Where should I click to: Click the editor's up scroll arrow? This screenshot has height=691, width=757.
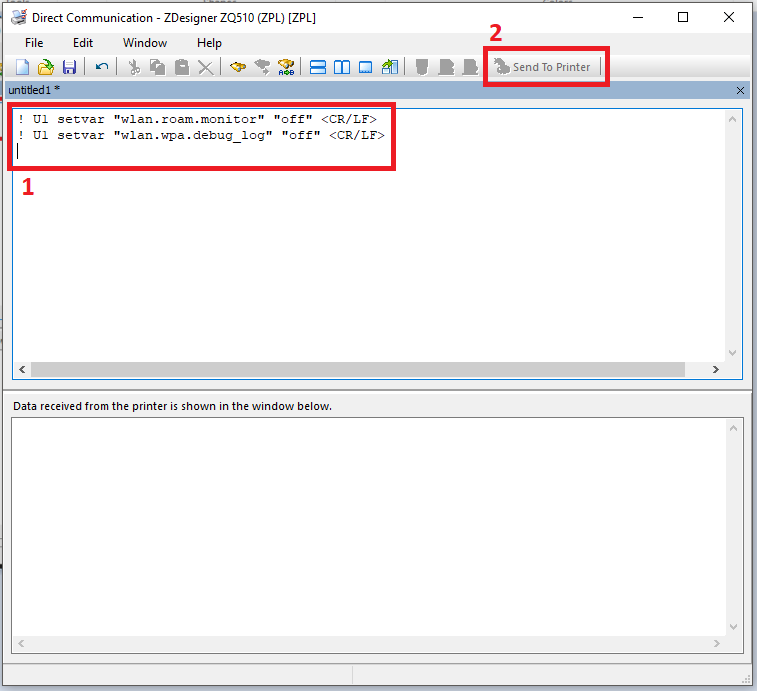point(732,119)
